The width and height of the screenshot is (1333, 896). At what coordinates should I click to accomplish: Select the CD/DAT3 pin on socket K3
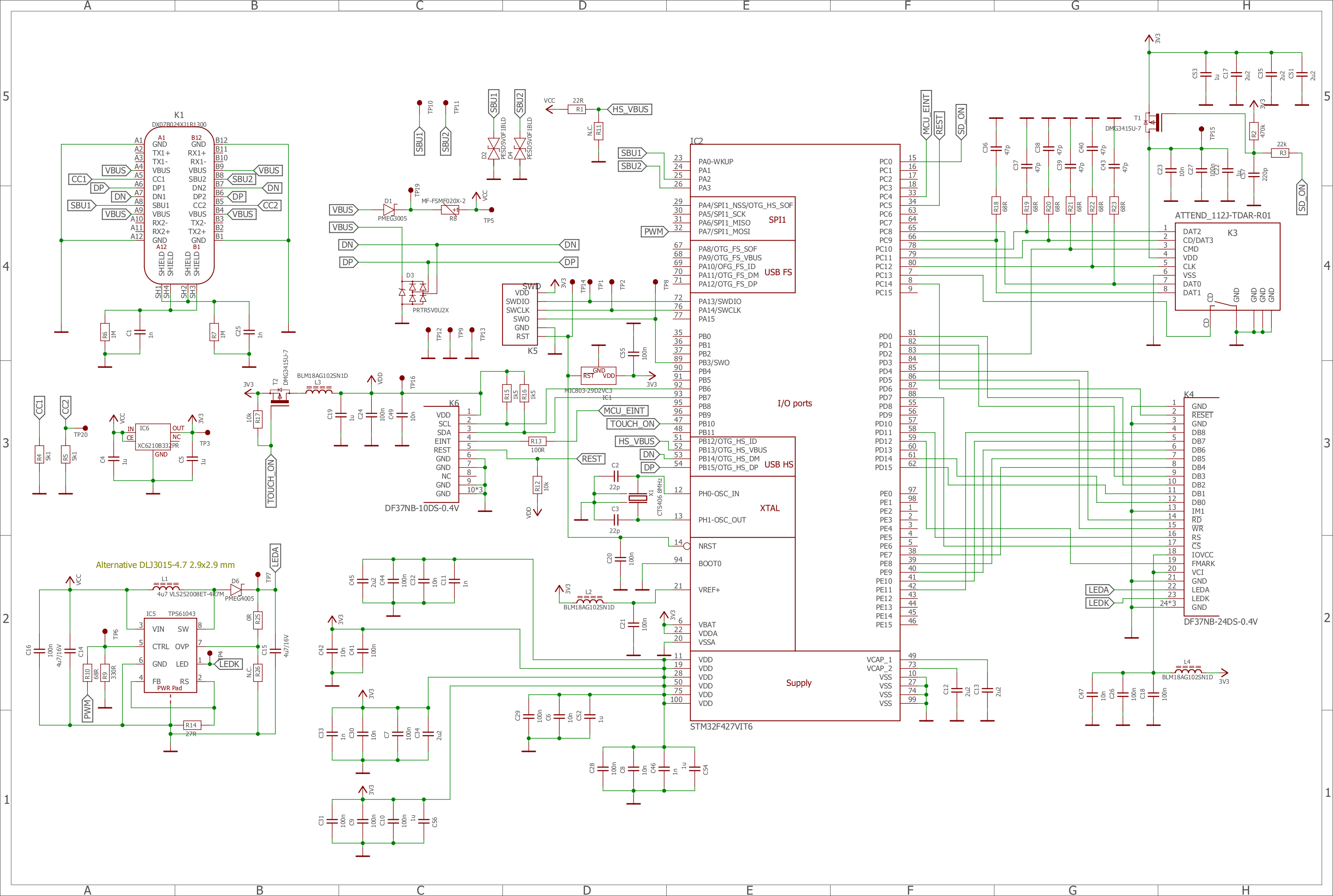1198,240
